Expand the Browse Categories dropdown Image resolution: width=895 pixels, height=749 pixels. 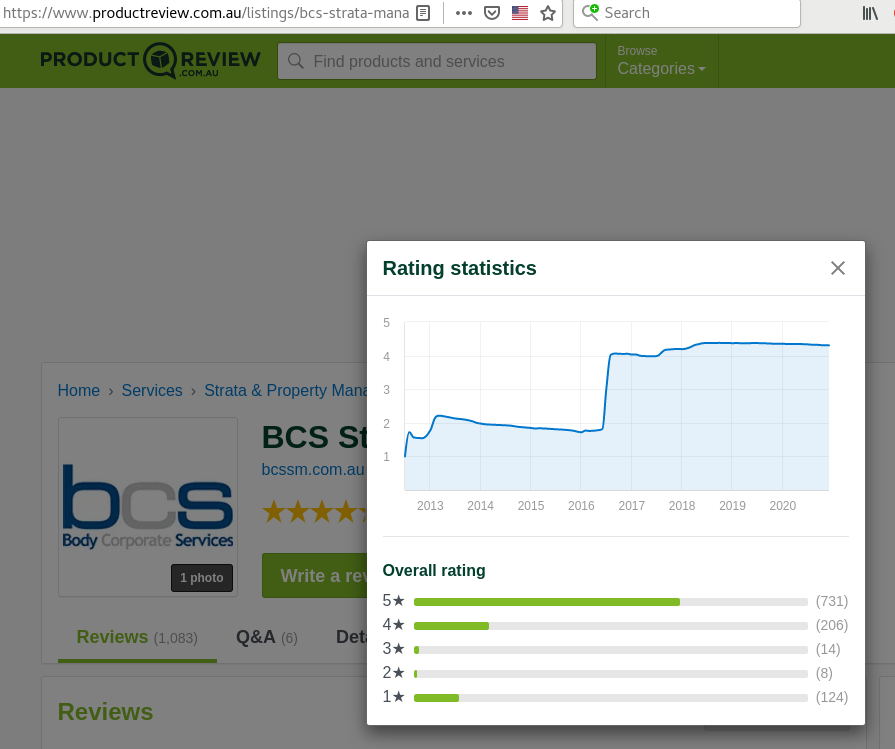[661, 61]
